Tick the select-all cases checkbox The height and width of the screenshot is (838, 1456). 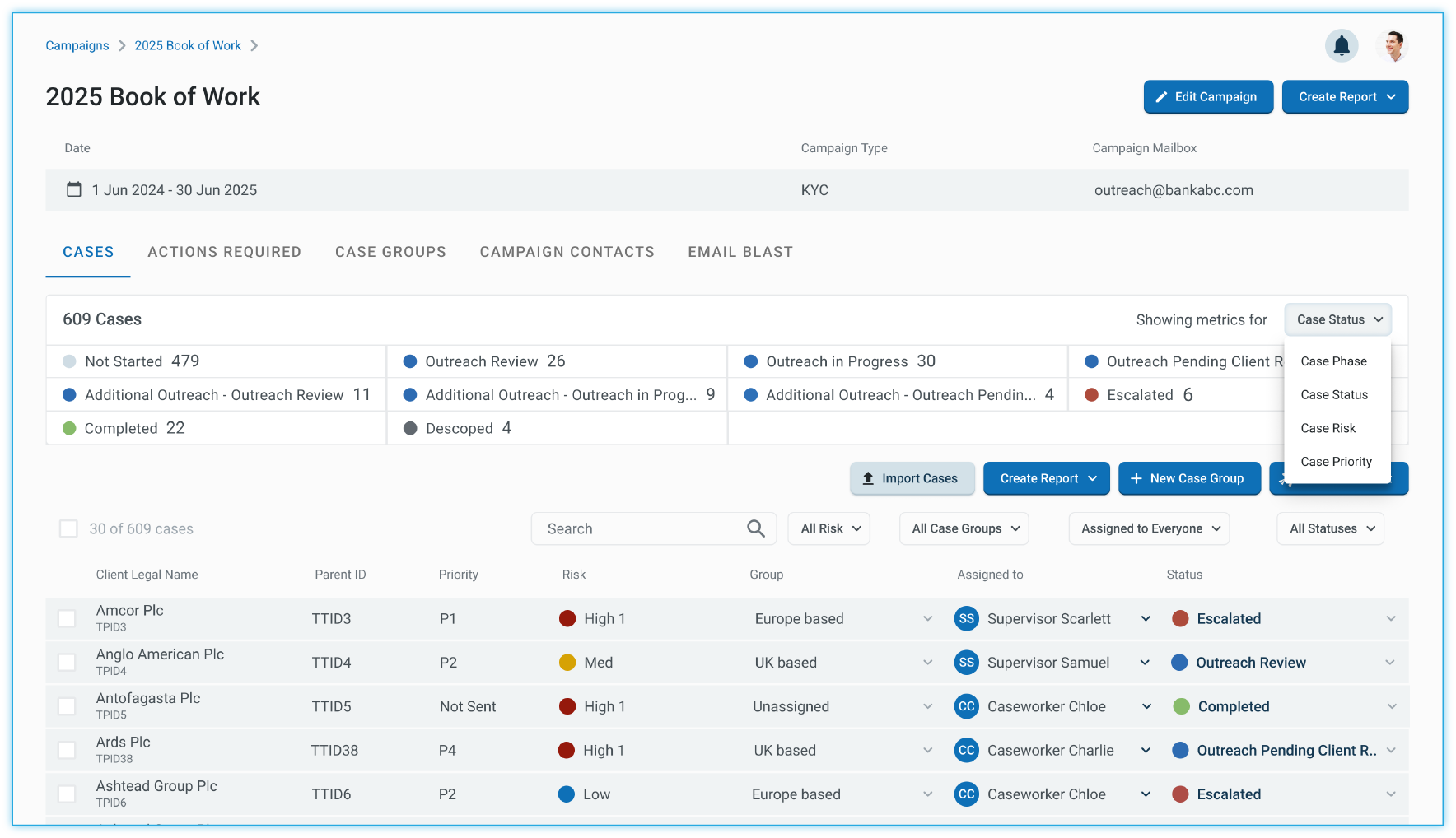[x=68, y=528]
